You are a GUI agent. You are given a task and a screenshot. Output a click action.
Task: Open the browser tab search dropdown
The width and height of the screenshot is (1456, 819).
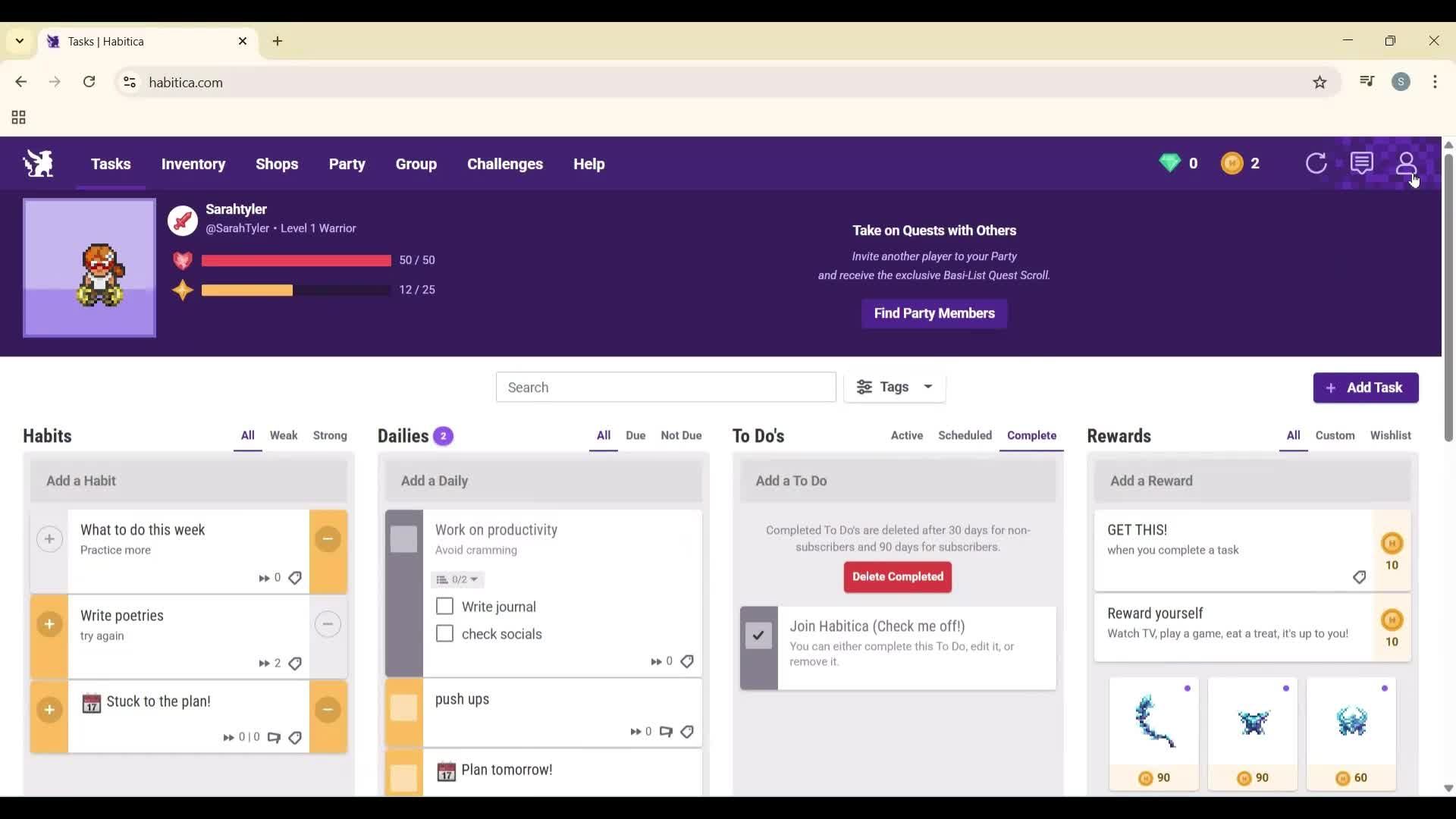(19, 41)
